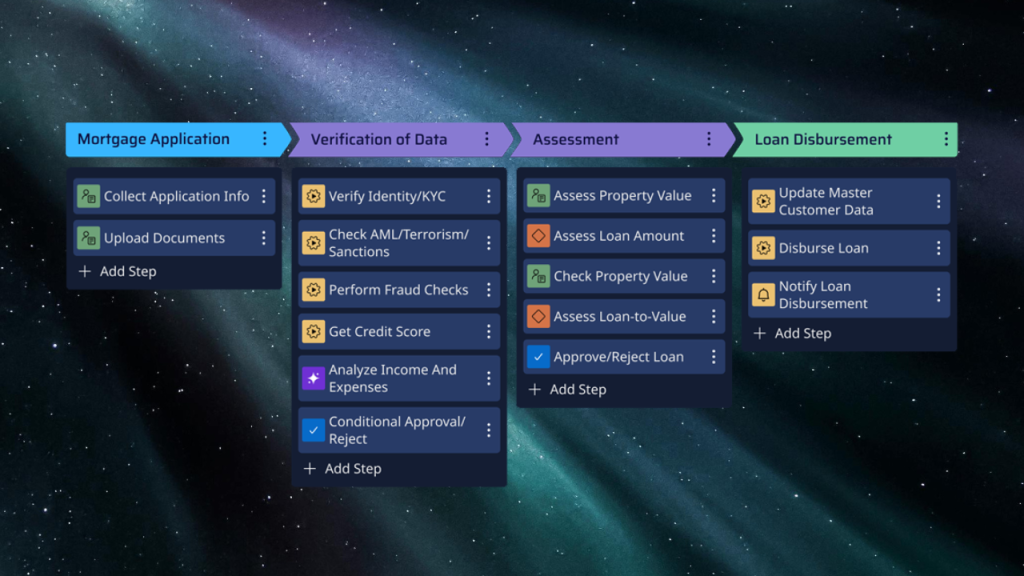Click Add Step in the Assessment column

(x=567, y=389)
